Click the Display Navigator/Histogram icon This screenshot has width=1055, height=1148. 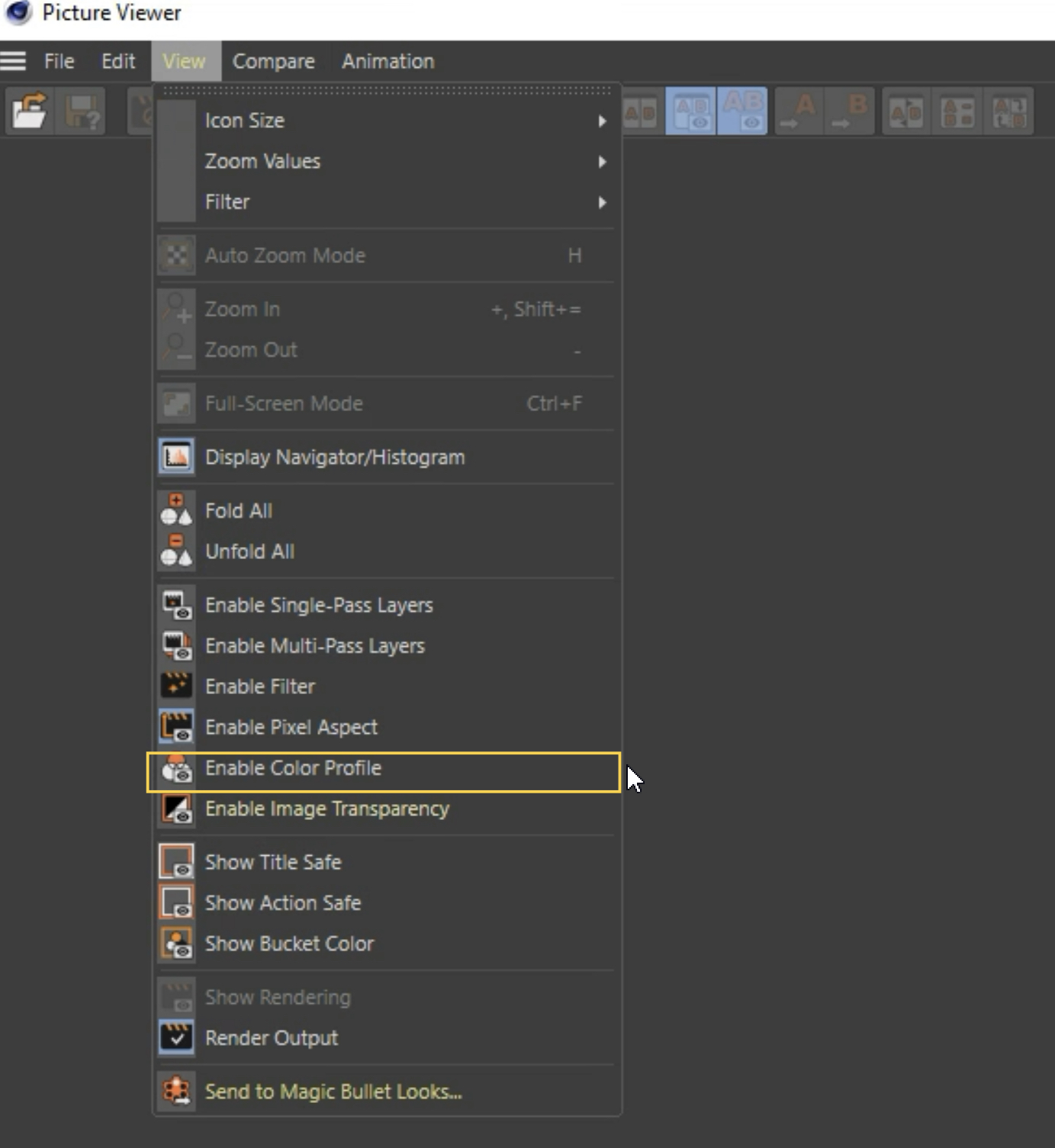pyautogui.click(x=176, y=457)
